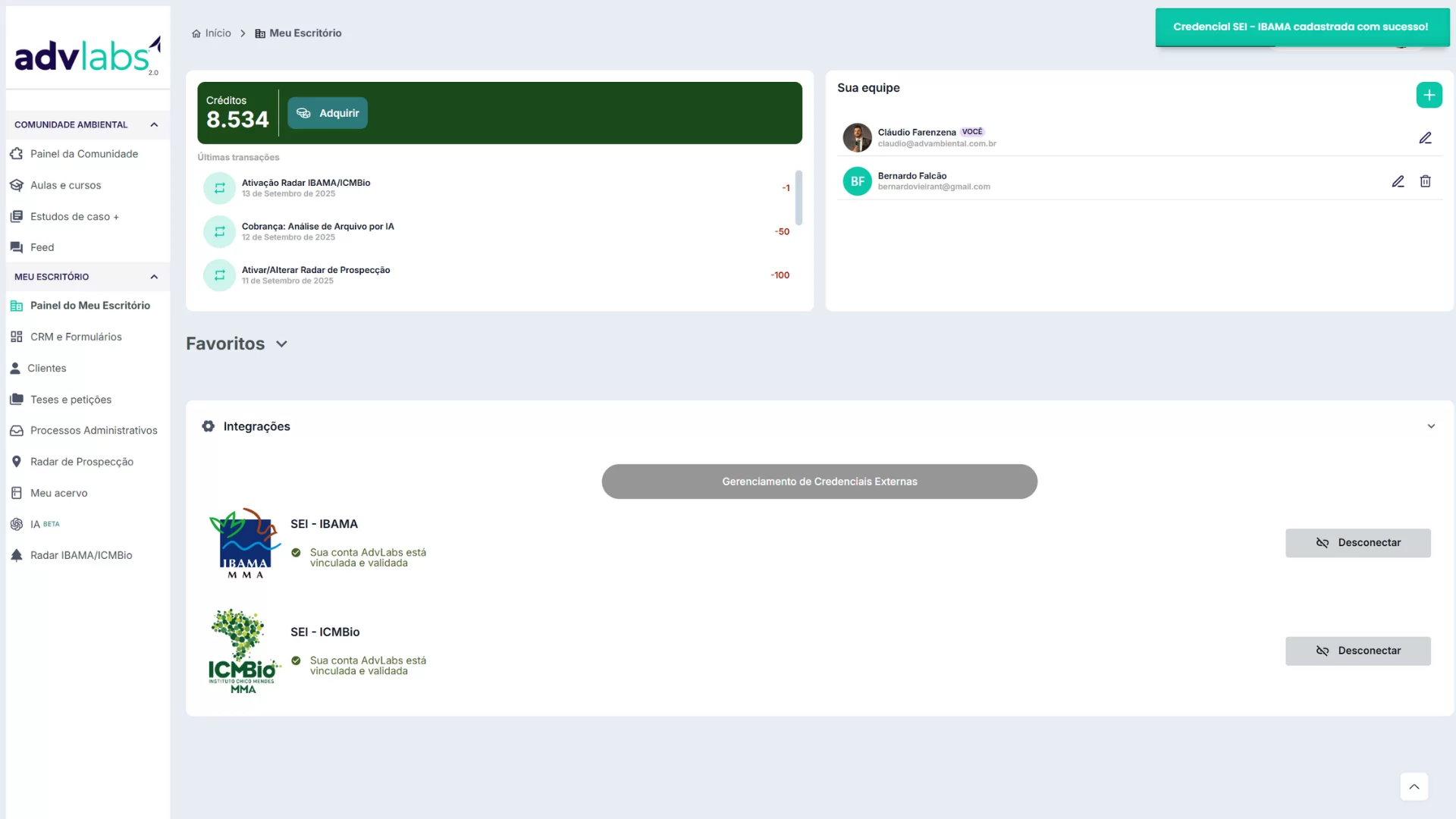Open CRM e Formulários menu item
The image size is (1456, 819).
point(76,337)
